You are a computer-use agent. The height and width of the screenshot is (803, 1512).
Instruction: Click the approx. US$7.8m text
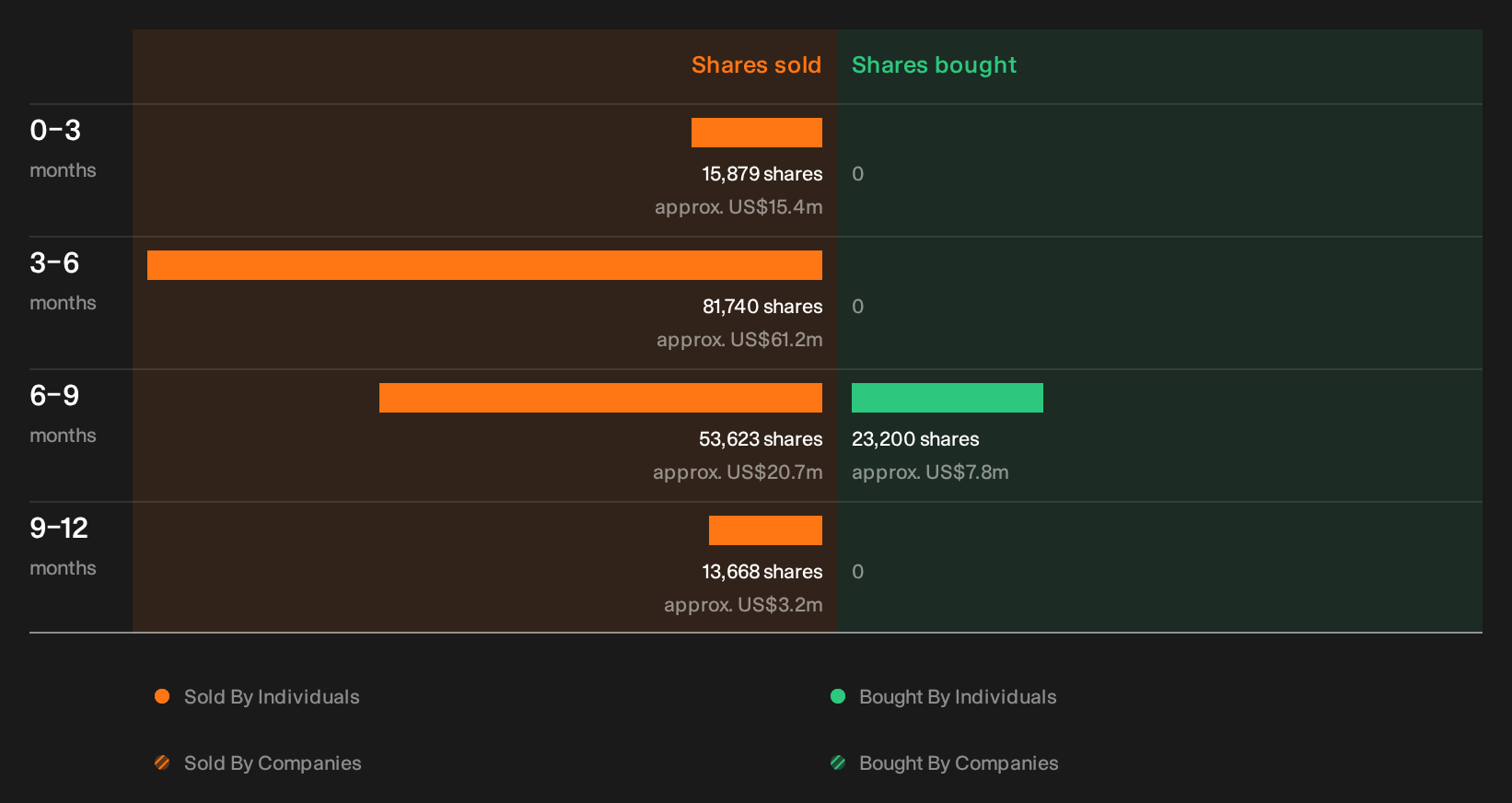click(x=930, y=472)
